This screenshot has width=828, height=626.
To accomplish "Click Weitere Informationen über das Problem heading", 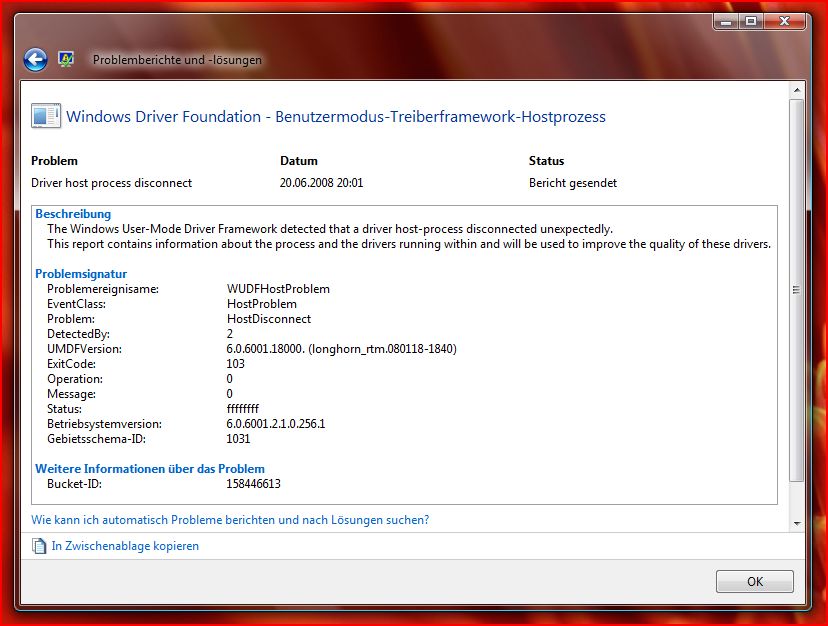I will 149,469.
